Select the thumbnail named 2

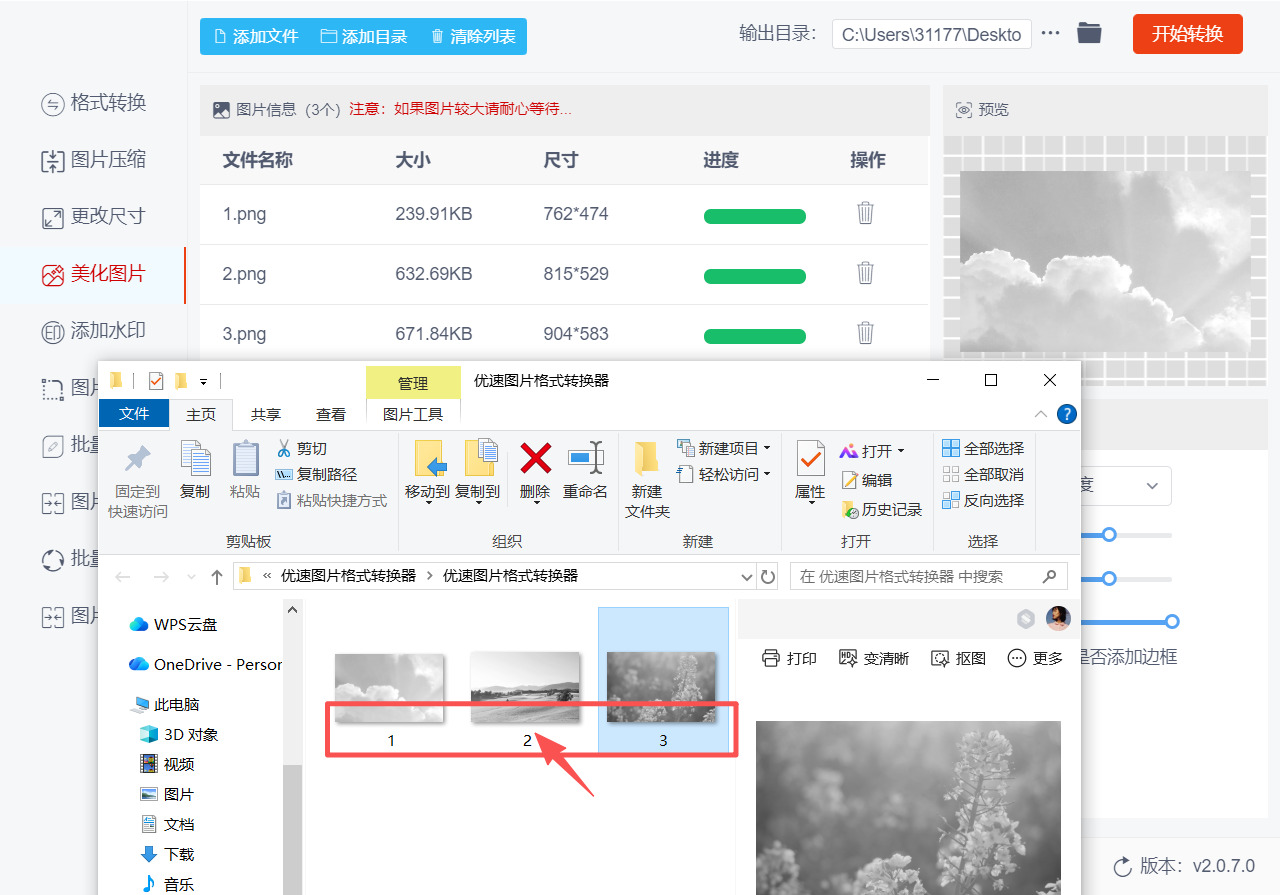526,686
